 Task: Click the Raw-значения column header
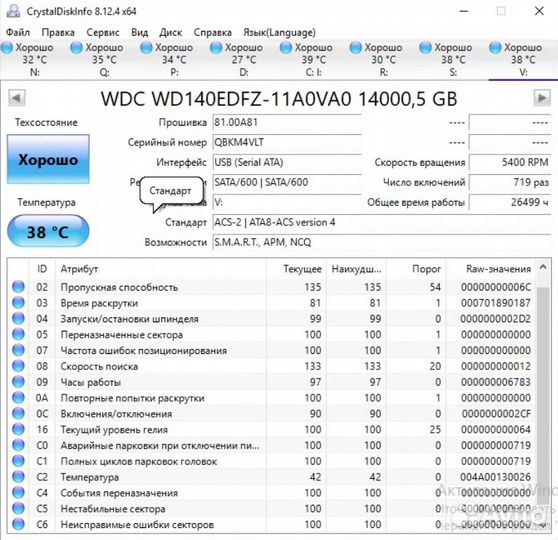pos(490,269)
